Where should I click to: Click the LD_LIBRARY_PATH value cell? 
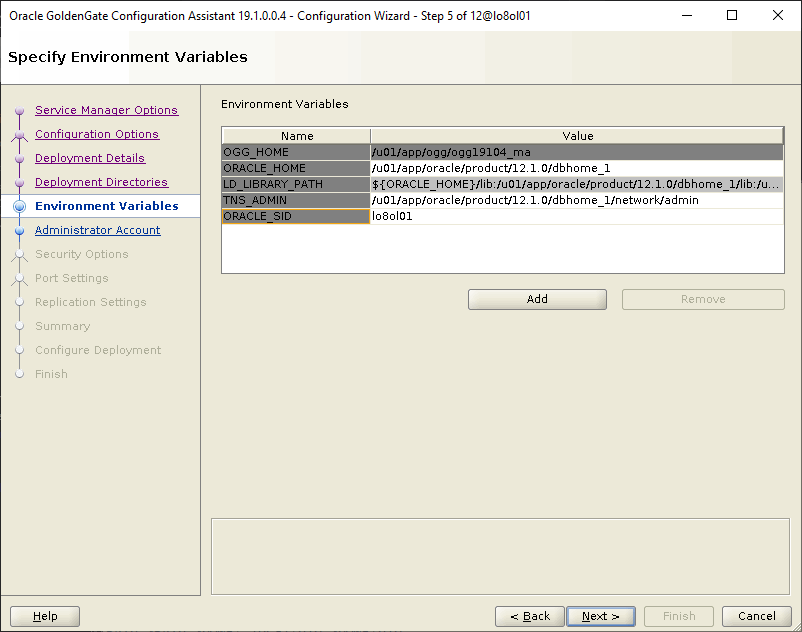[x=576, y=184]
